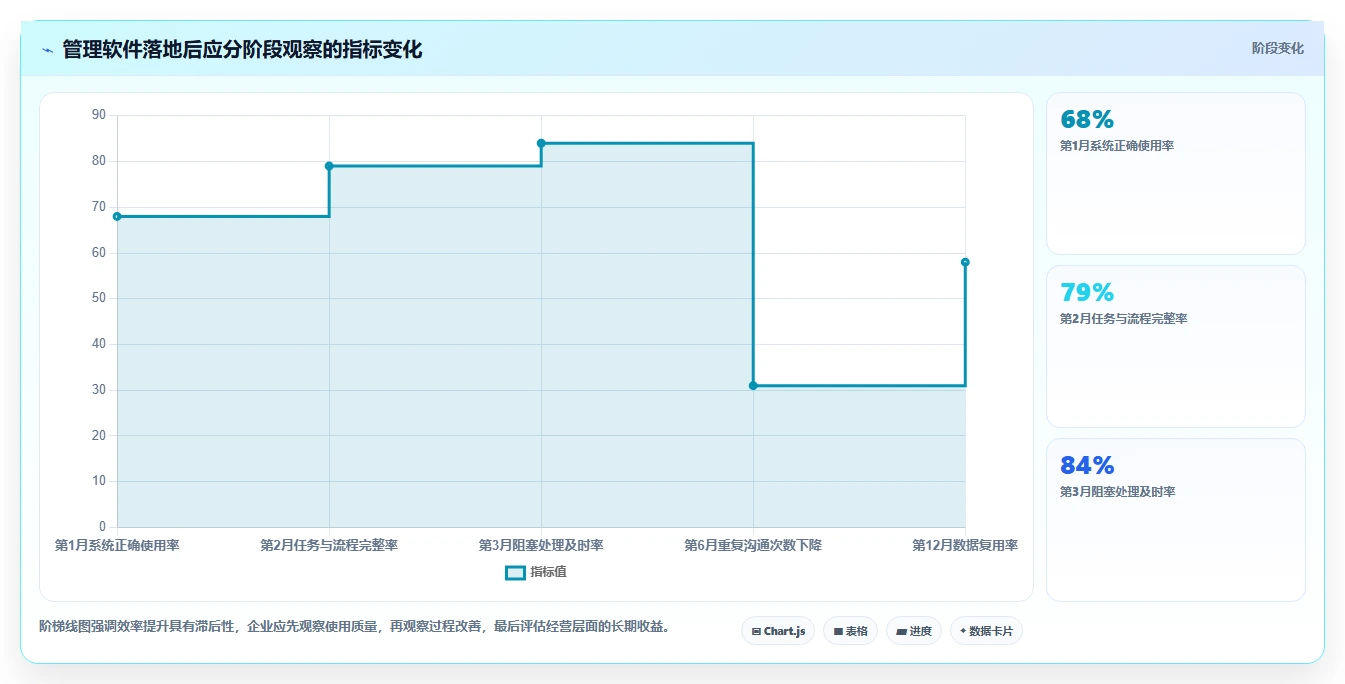Click the data point at value 31

(x=753, y=385)
